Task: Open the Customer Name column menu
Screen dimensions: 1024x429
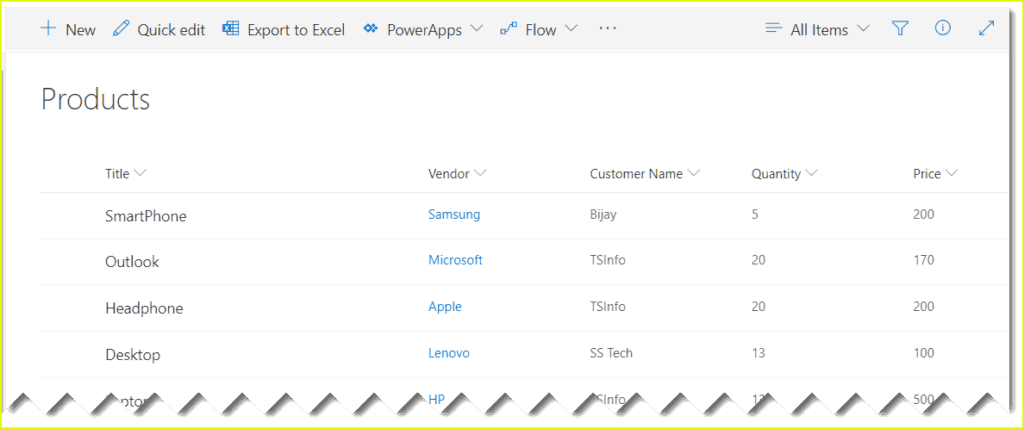Action: click(x=645, y=174)
